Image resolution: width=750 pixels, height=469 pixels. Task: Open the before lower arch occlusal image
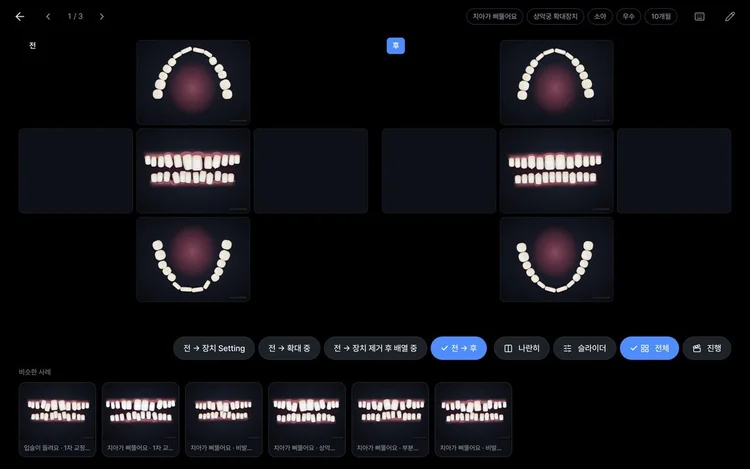tap(193, 259)
